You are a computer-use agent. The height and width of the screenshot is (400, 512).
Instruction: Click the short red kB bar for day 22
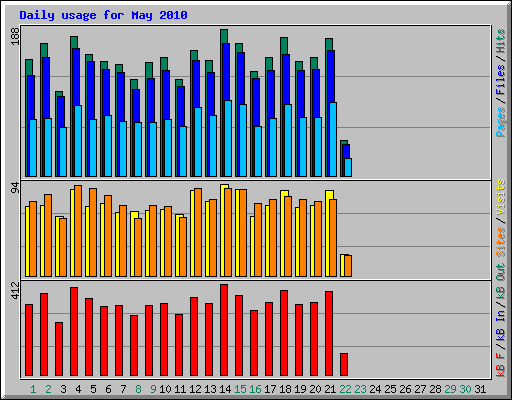(344, 365)
